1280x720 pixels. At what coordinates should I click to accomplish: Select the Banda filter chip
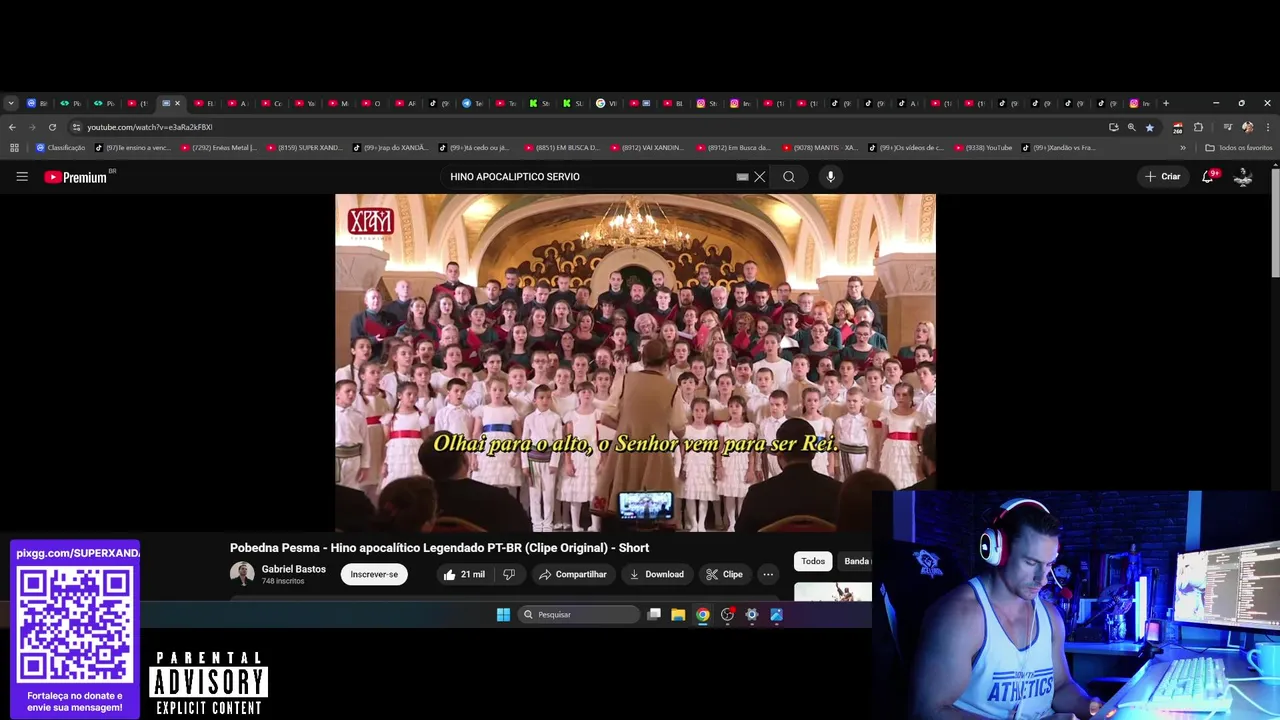pos(855,562)
